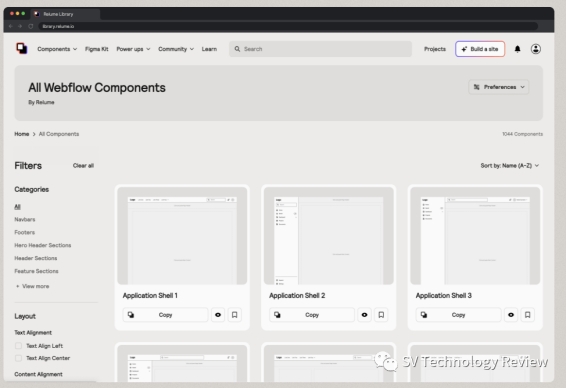Click the Build a site button
The width and height of the screenshot is (567, 388).
tap(480, 49)
